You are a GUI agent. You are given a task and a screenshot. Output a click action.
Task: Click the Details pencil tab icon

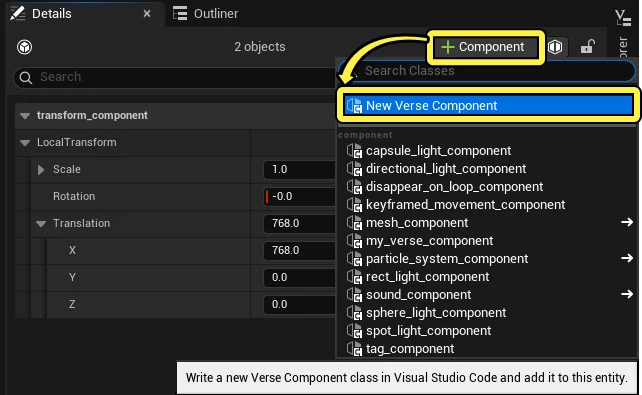(18, 13)
